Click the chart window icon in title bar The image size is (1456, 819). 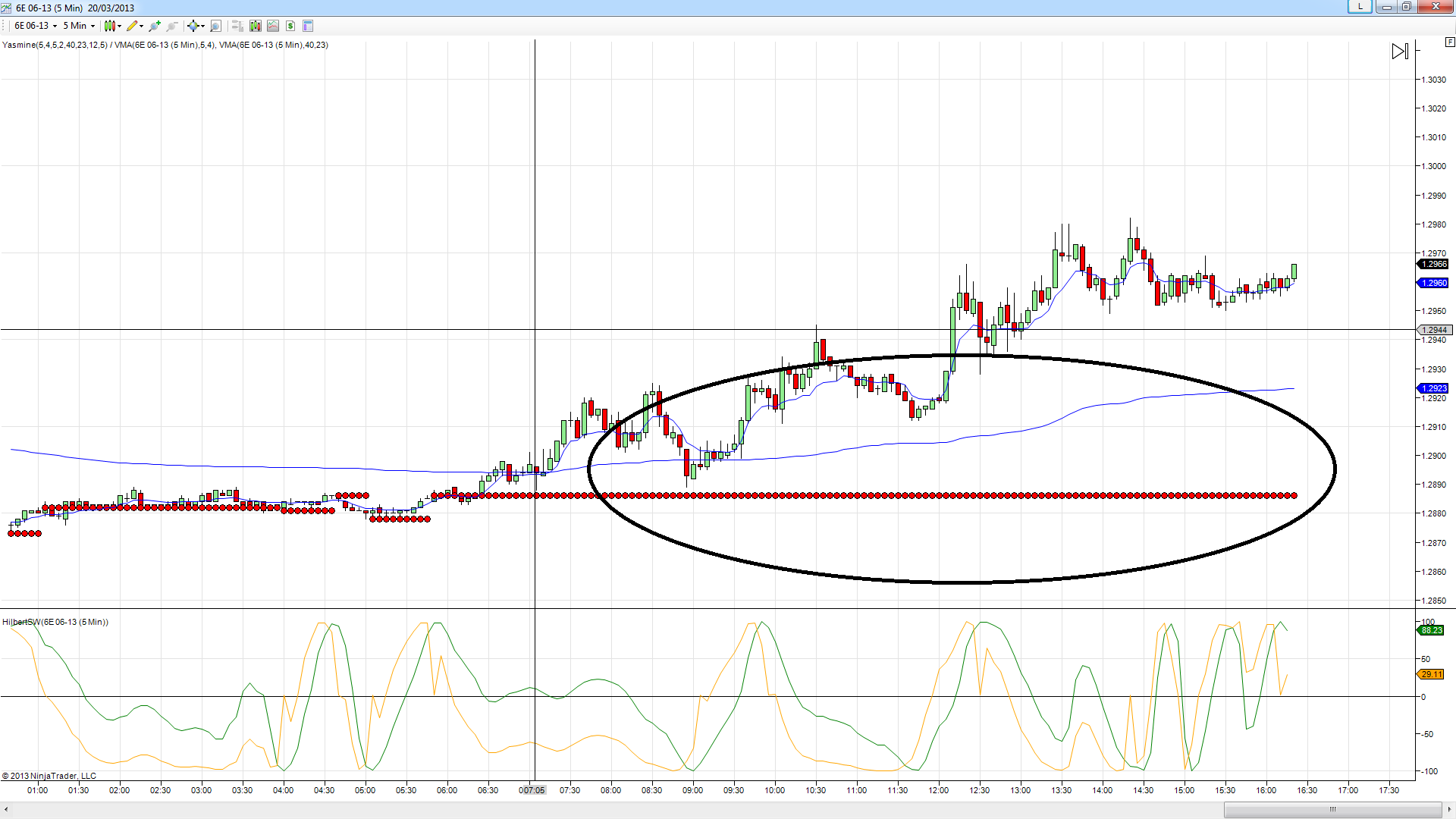[6, 8]
